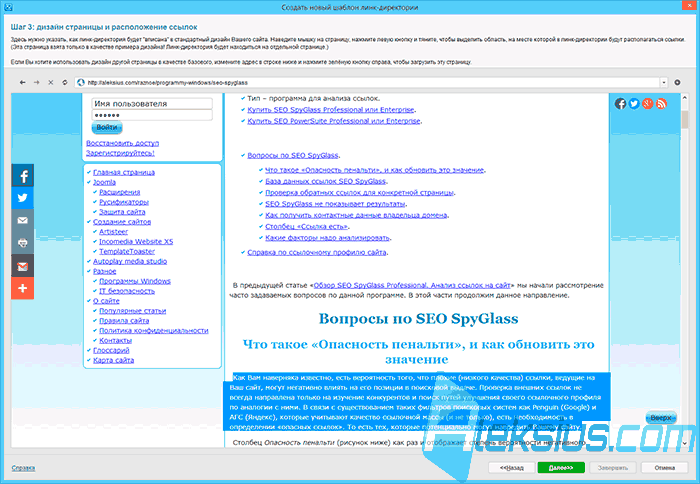Open Autoplay media studio menu link

130,261
